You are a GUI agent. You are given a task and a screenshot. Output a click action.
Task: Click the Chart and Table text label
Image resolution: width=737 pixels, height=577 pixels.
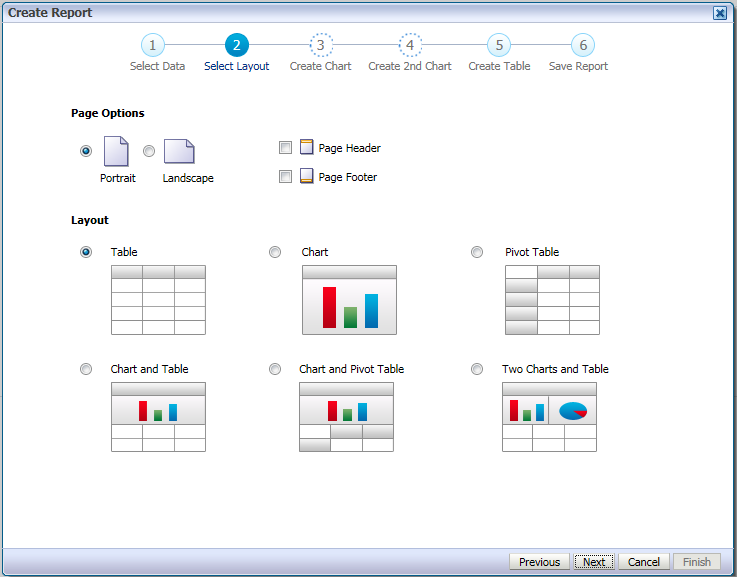click(149, 369)
